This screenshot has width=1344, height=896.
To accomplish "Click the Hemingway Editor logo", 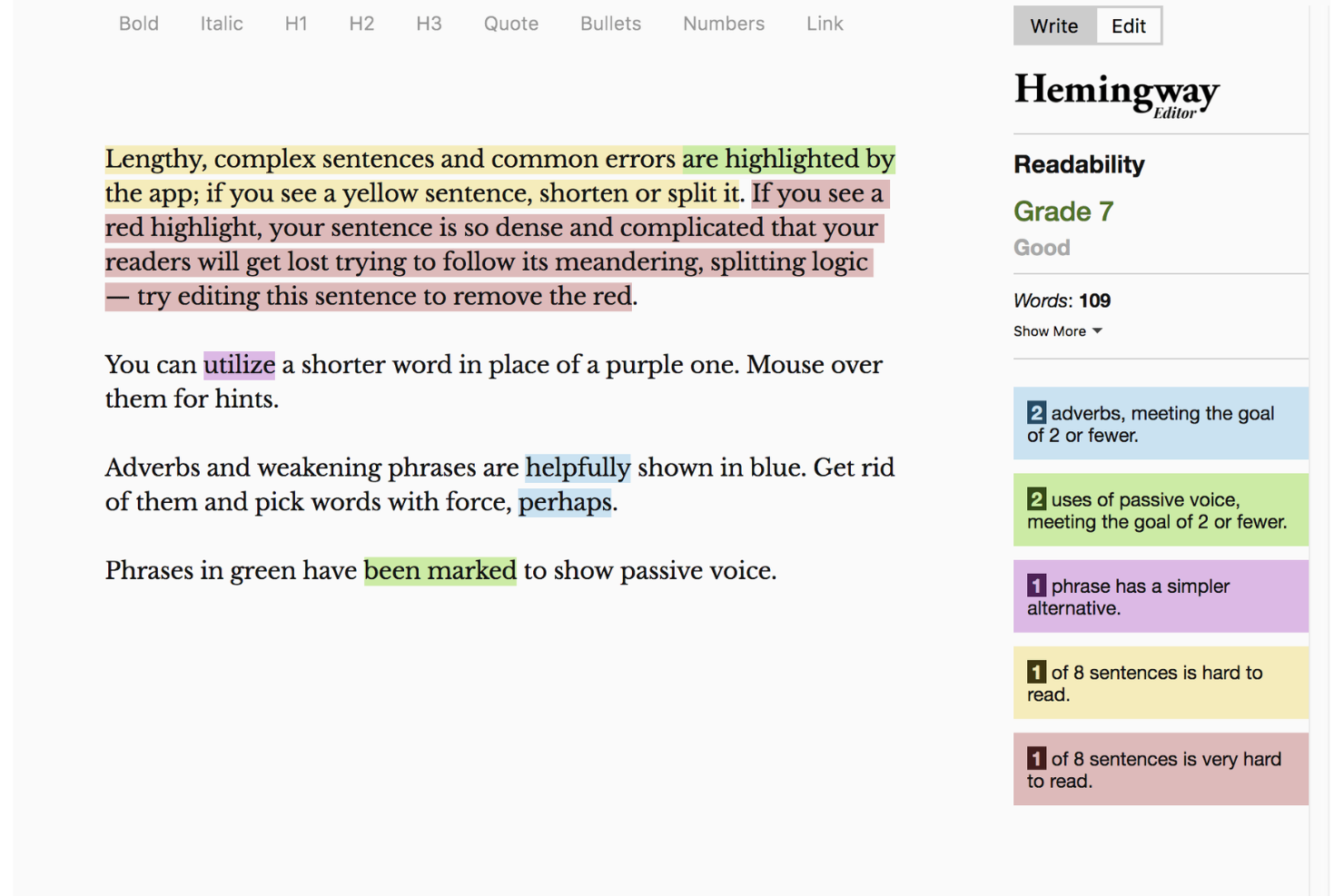I will coord(1117,94).
